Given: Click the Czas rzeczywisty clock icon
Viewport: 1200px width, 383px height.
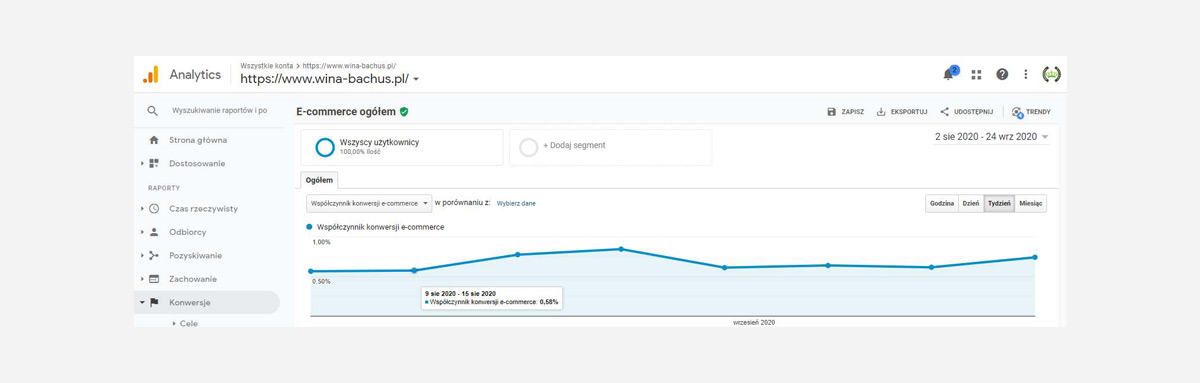Looking at the screenshot, I should (154, 209).
